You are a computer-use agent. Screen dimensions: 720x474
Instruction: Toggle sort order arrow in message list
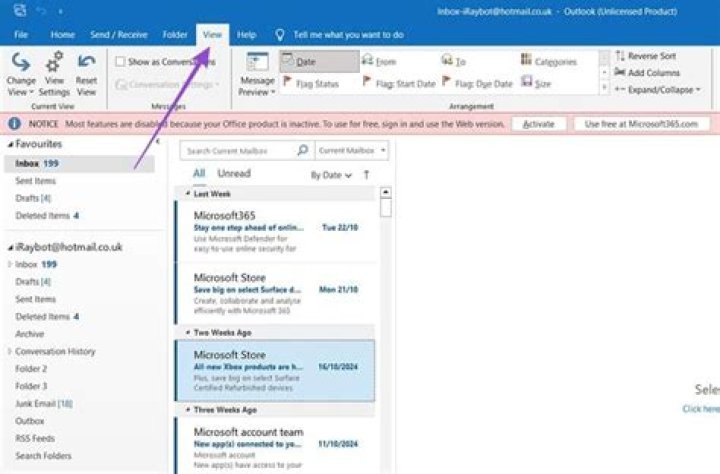[366, 175]
